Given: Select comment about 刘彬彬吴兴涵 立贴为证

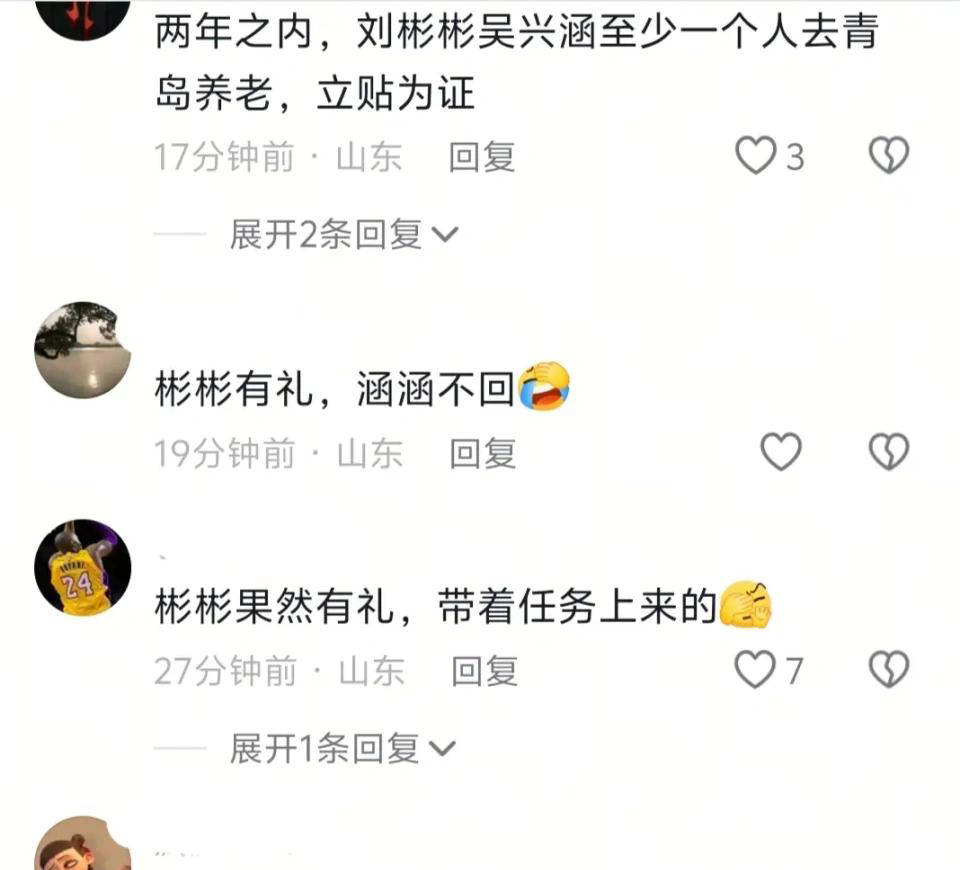Looking at the screenshot, I should click(x=517, y=62).
